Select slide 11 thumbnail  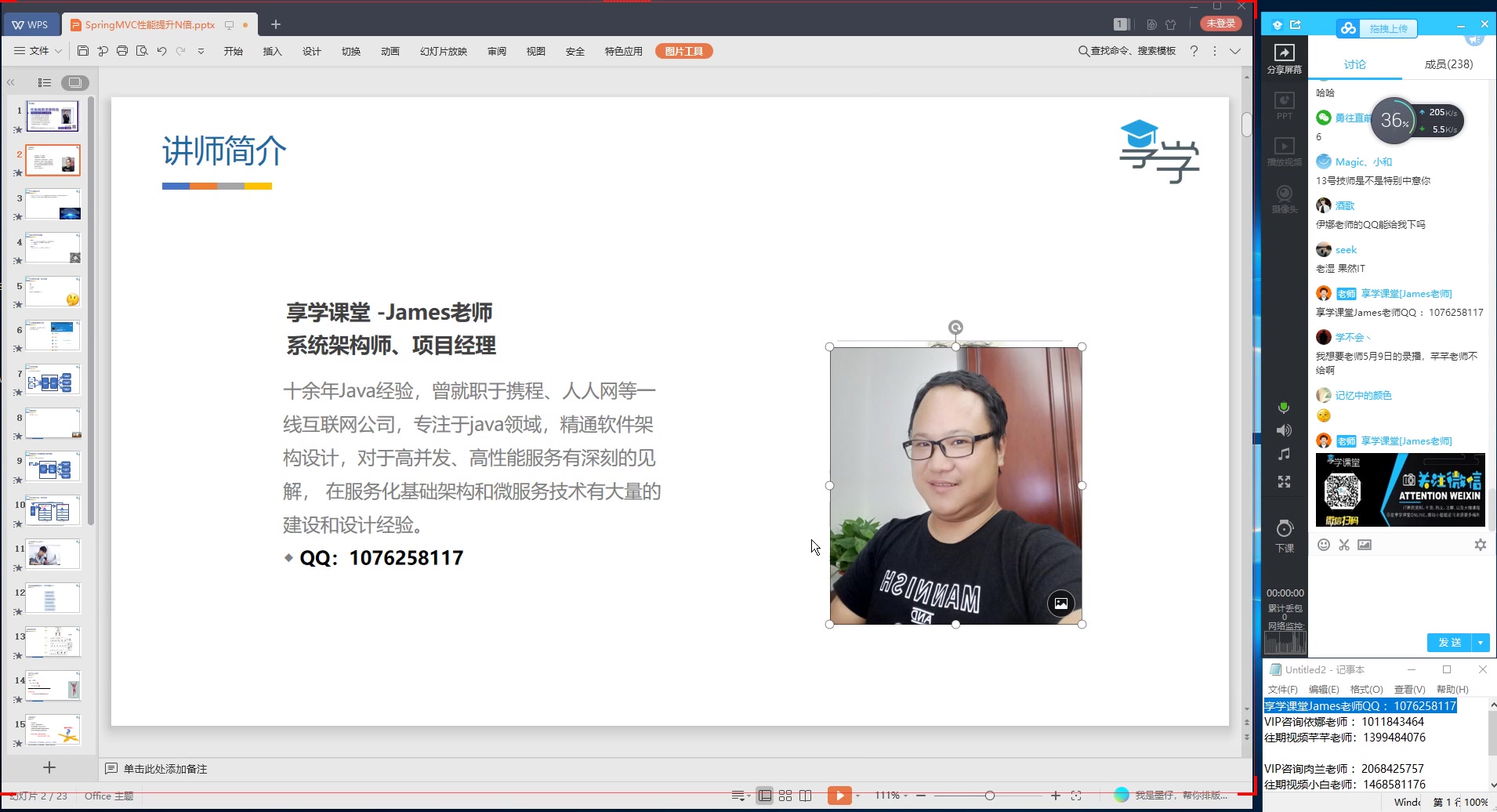click(53, 554)
